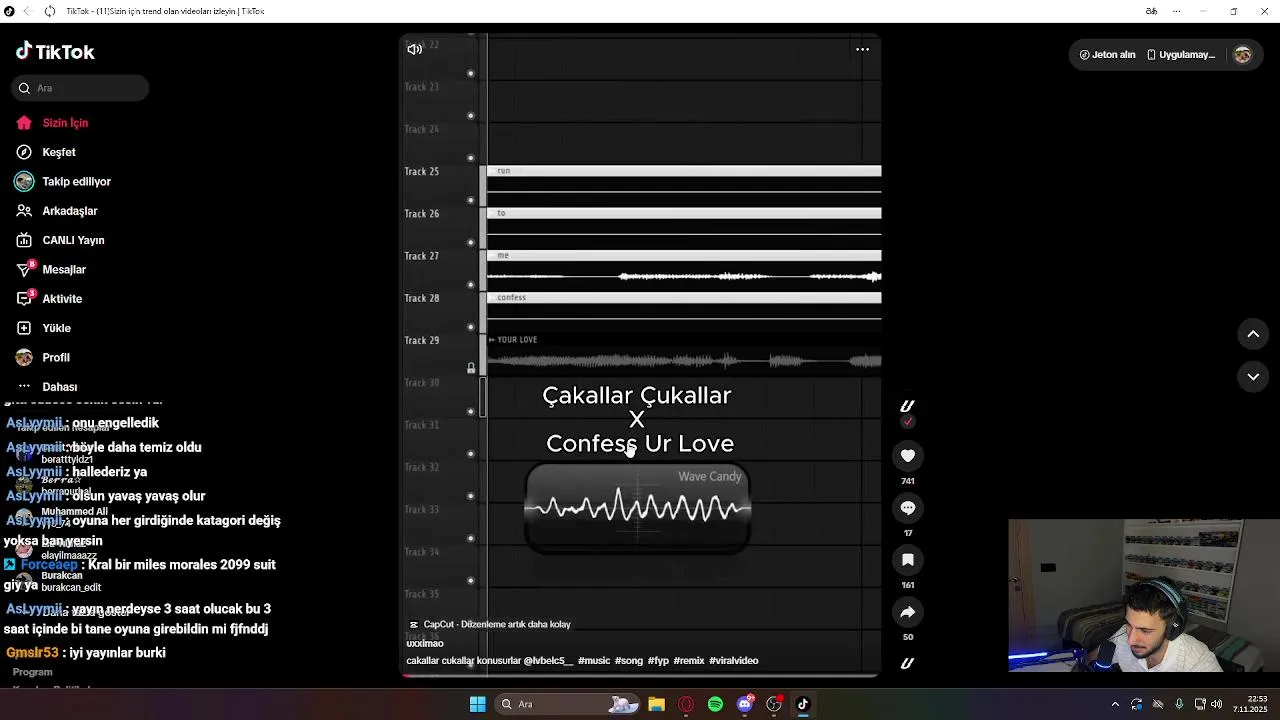1280x720 pixels.
Task: Open the #fyp hashtag
Action: click(658, 661)
